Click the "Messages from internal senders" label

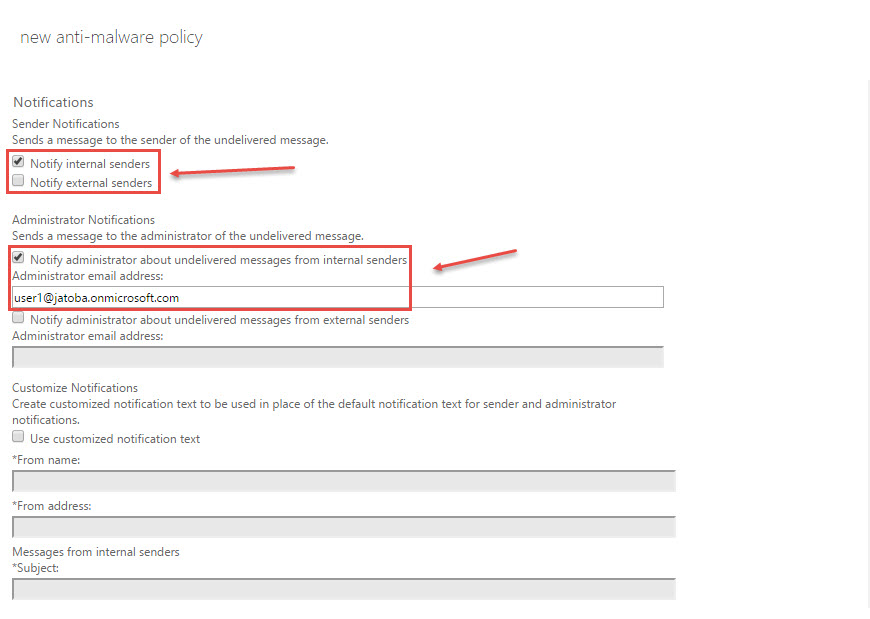[95, 551]
